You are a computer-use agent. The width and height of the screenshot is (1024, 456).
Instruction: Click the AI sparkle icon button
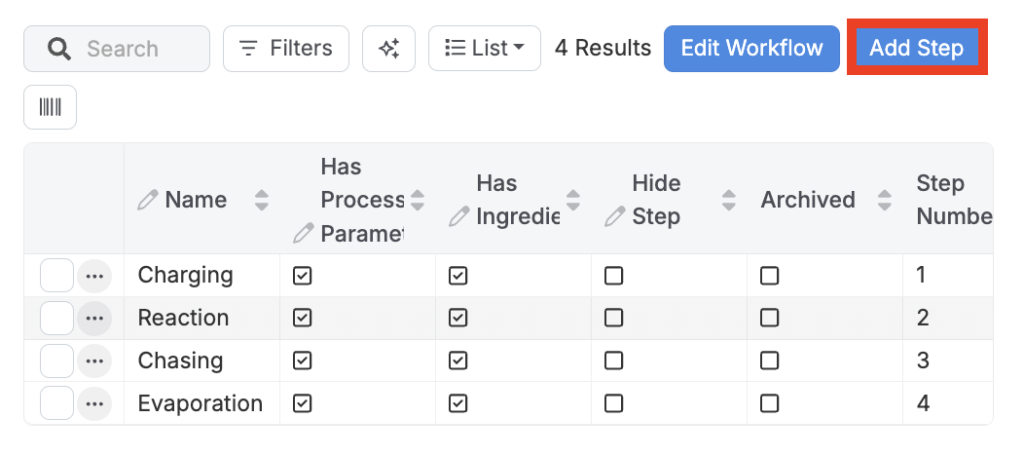(x=389, y=49)
